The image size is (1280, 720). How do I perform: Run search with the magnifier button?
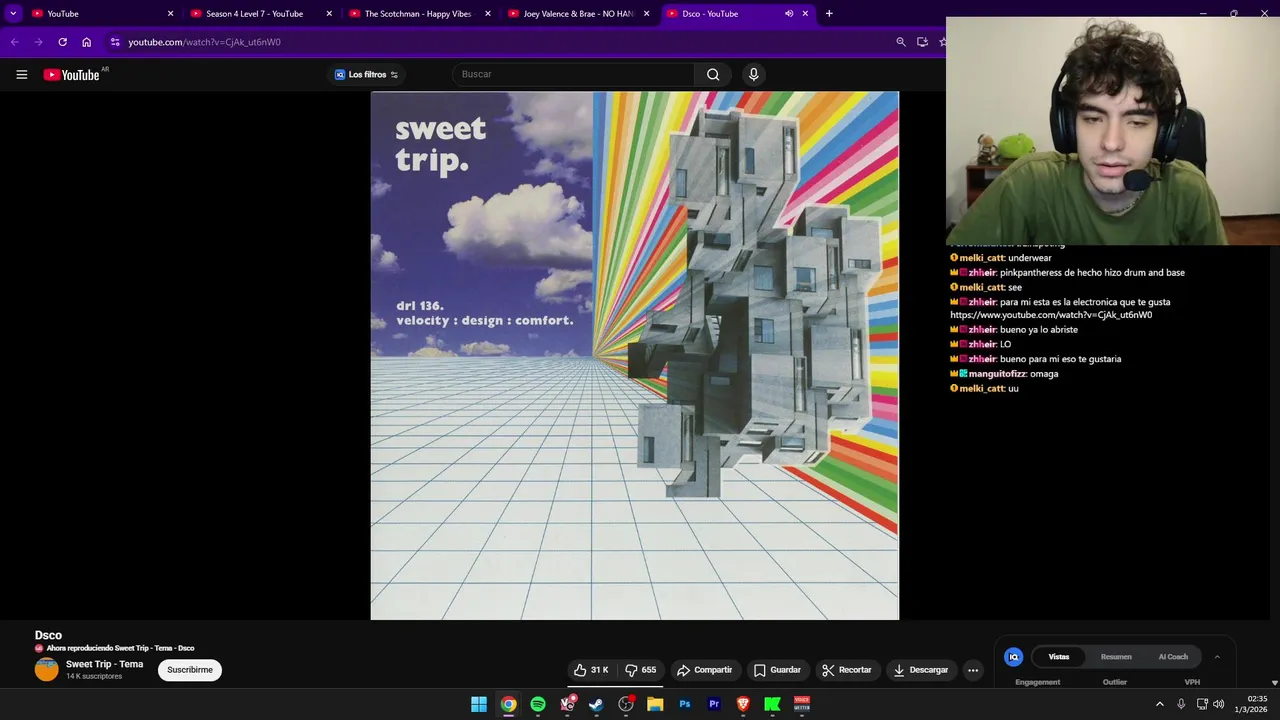click(713, 74)
